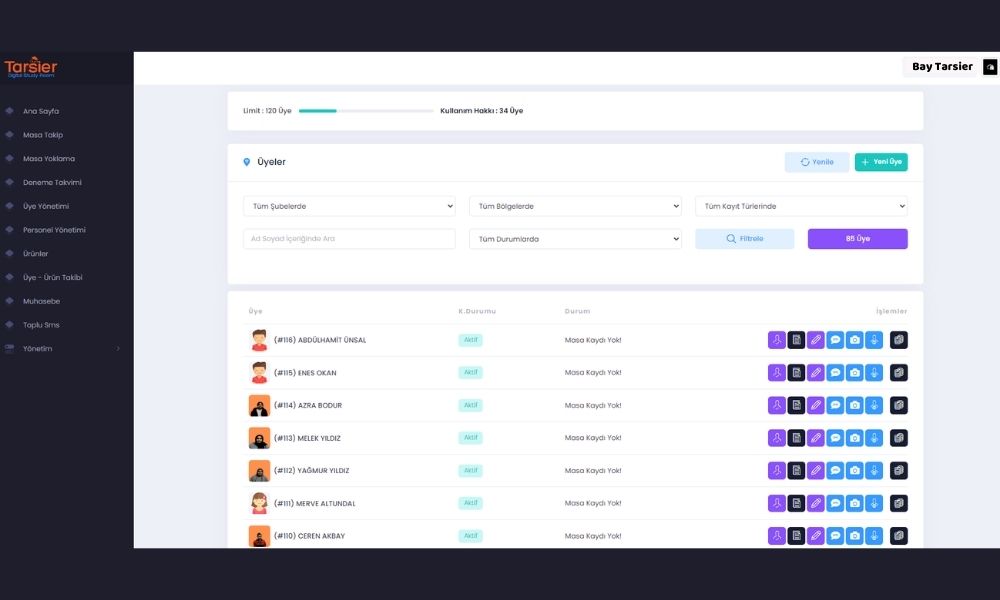Open the Tüm Durumlarda status dropdown
The width and height of the screenshot is (1000, 600).
coord(575,239)
